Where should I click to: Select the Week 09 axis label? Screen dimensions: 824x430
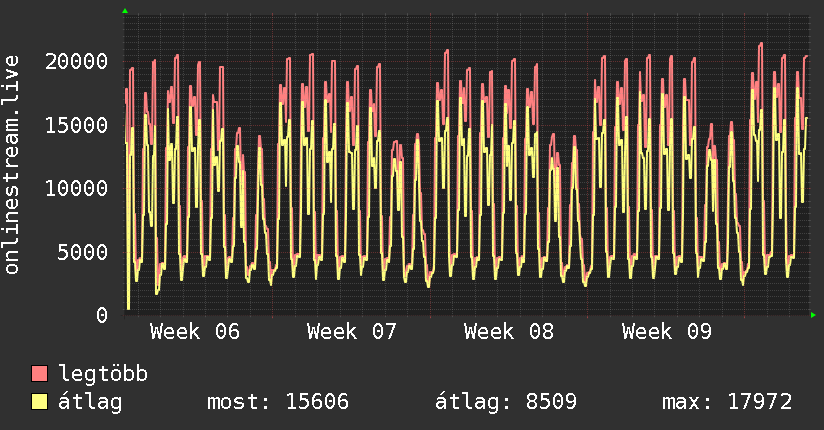click(x=666, y=332)
